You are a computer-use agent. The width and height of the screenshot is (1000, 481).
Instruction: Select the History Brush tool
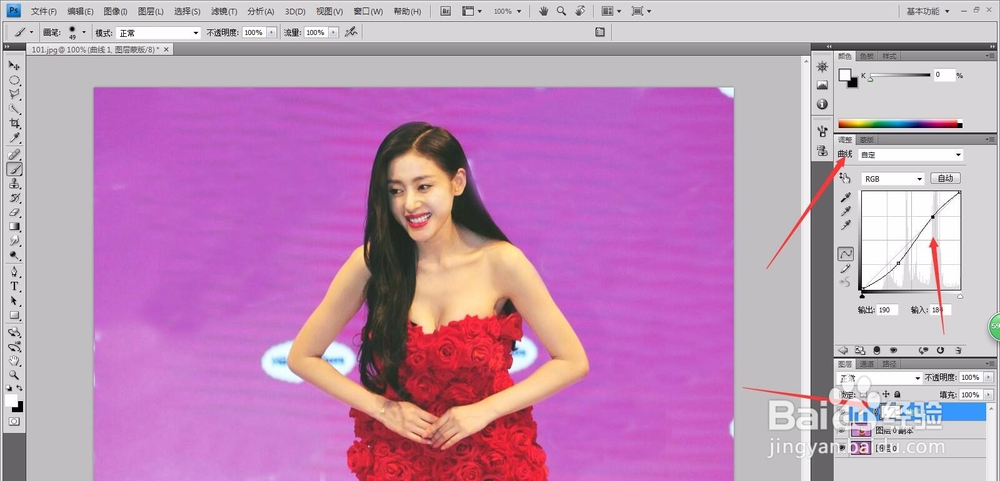tap(14, 198)
